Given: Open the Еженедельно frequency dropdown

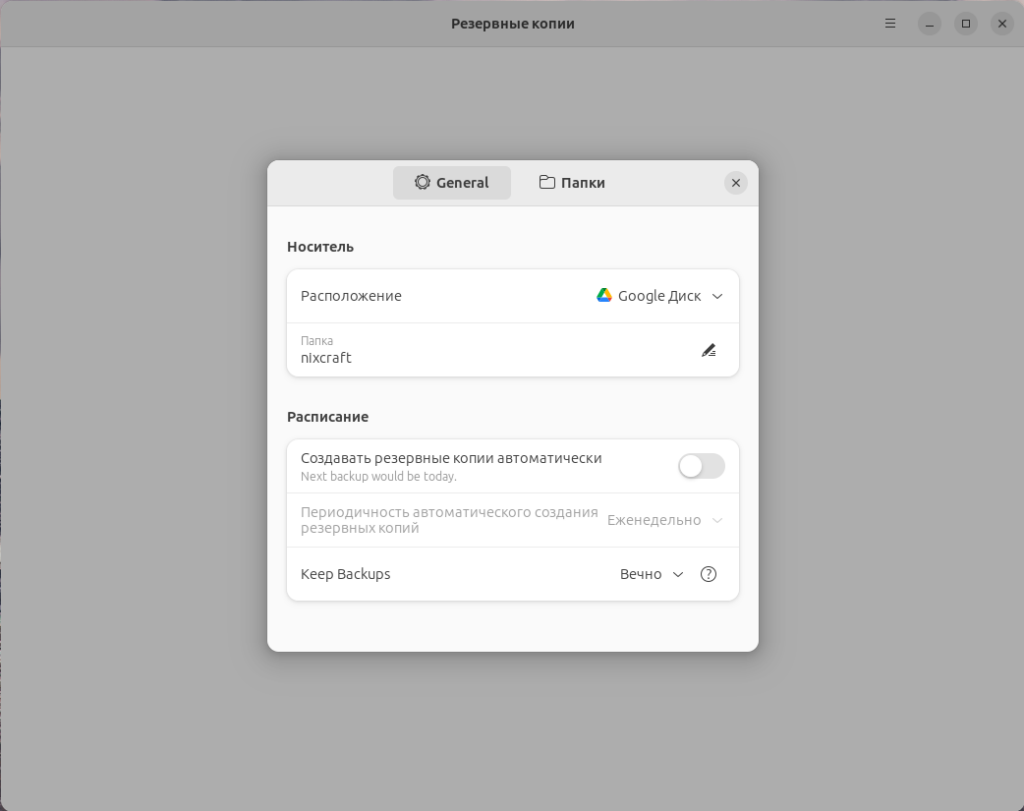Looking at the screenshot, I should point(665,520).
